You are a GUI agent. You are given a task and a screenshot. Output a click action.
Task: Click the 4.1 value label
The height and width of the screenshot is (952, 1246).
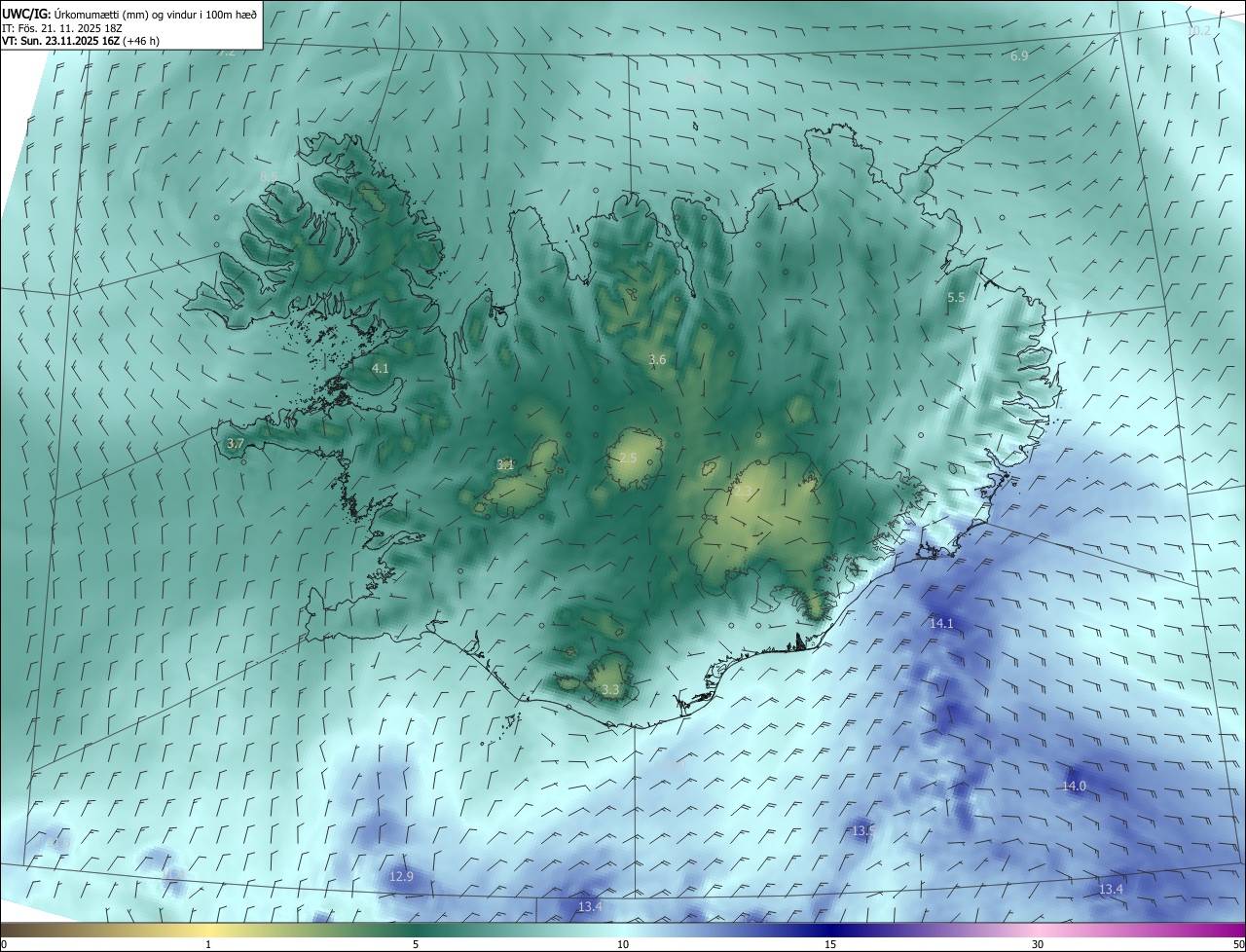381,368
